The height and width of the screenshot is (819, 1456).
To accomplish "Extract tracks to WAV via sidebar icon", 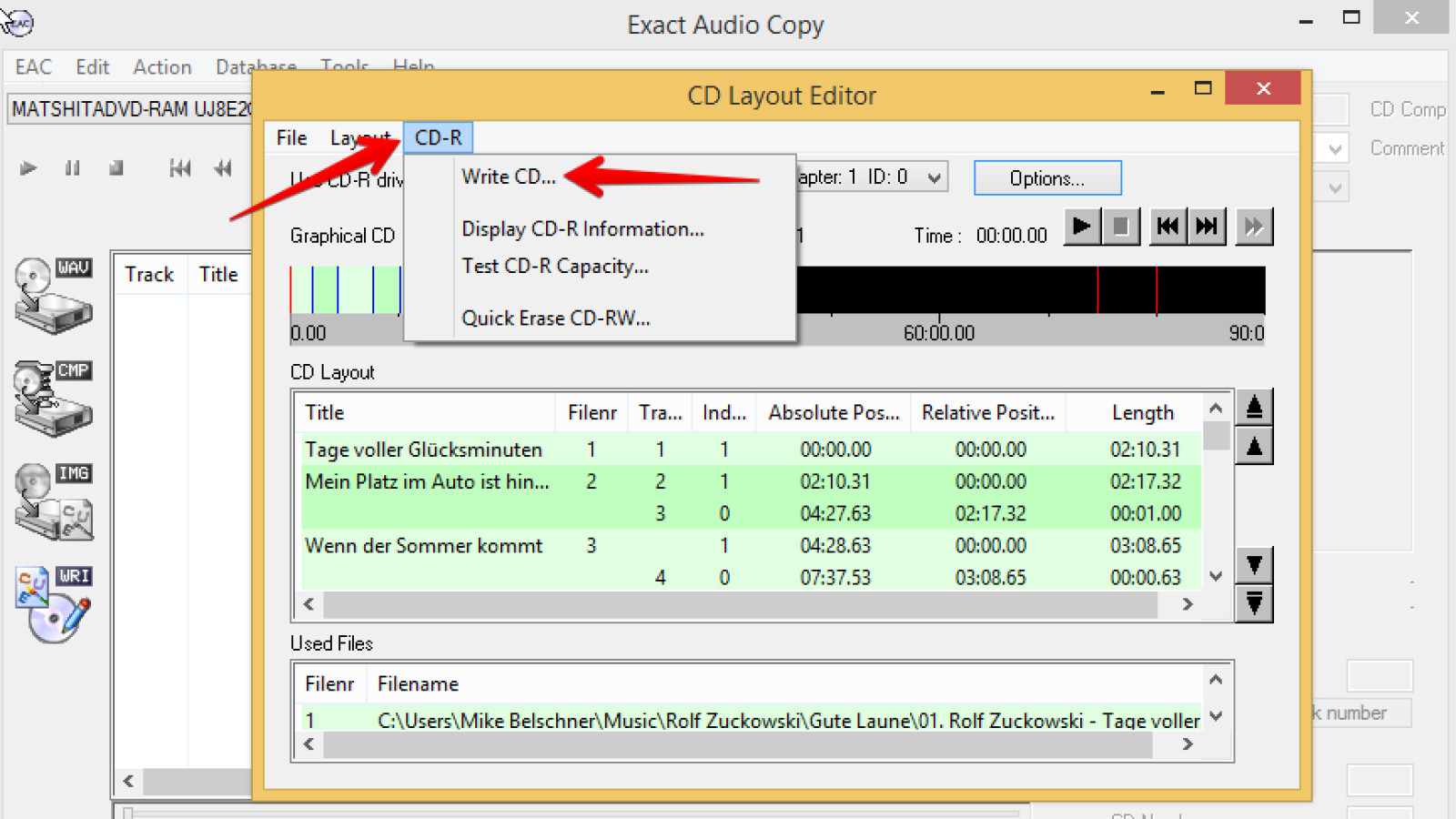I will pos(52,296).
